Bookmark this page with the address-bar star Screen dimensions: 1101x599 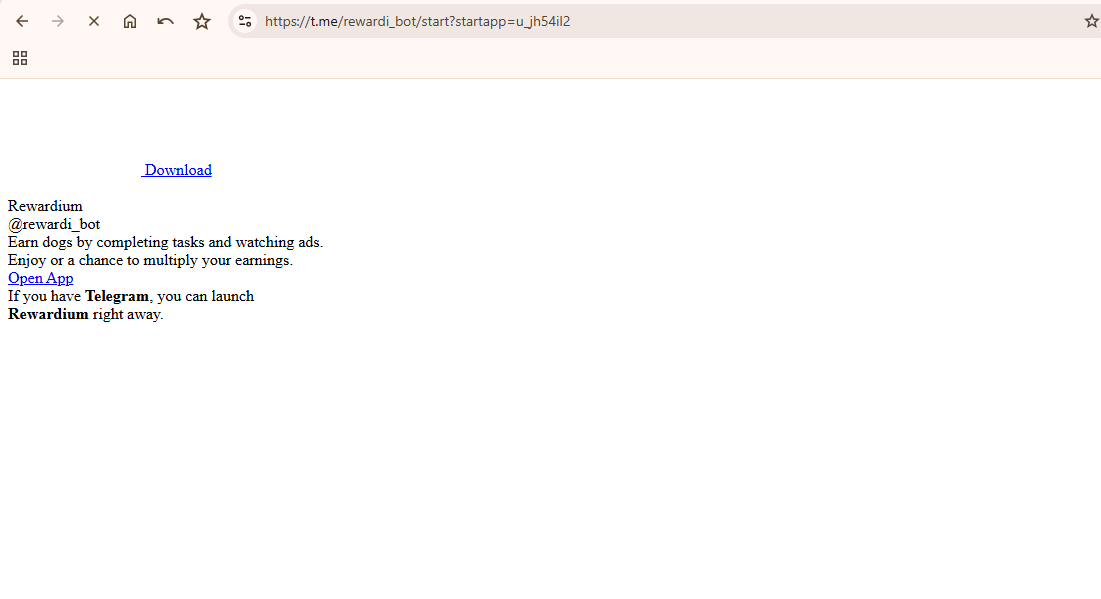[x=1091, y=21]
